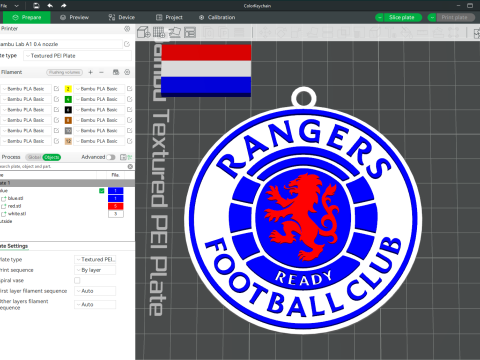Edit preset for filament 10
Image resolution: width=480 pixels, height=360 pixels.
tap(130, 131)
